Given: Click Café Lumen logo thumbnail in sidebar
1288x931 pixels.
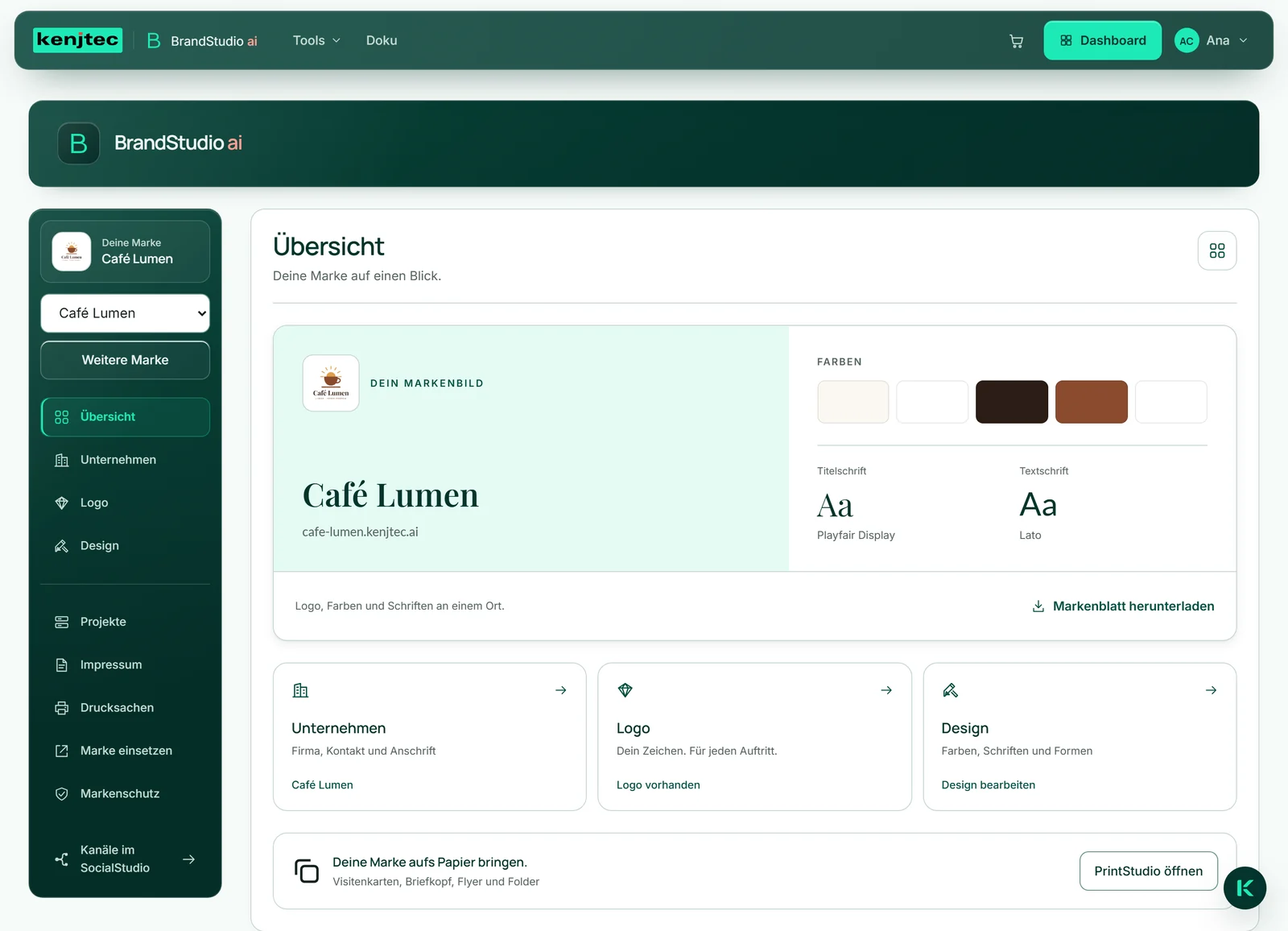Looking at the screenshot, I should pos(72,252).
